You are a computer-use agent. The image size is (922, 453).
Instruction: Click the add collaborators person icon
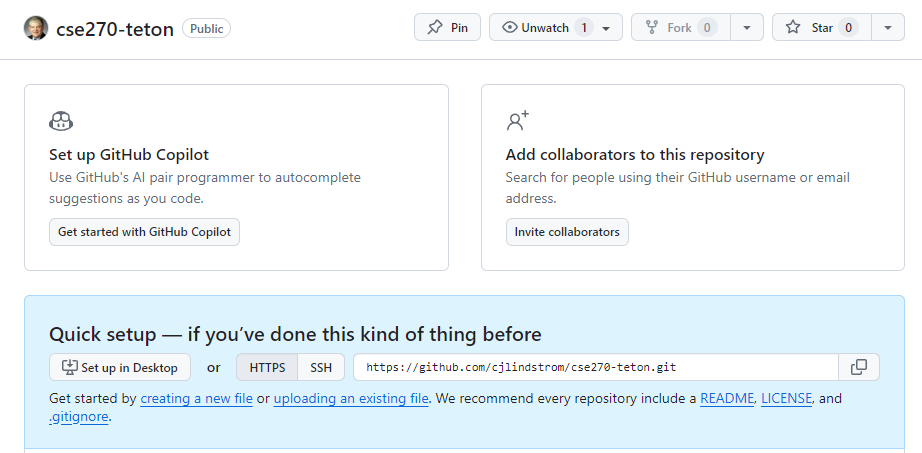(517, 122)
